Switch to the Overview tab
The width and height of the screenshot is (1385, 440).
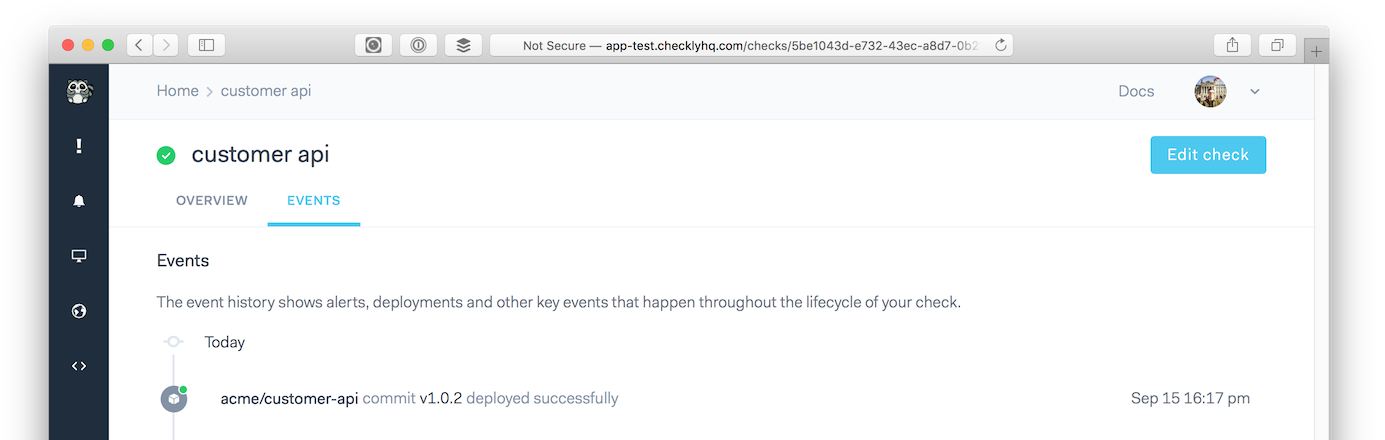[212, 200]
